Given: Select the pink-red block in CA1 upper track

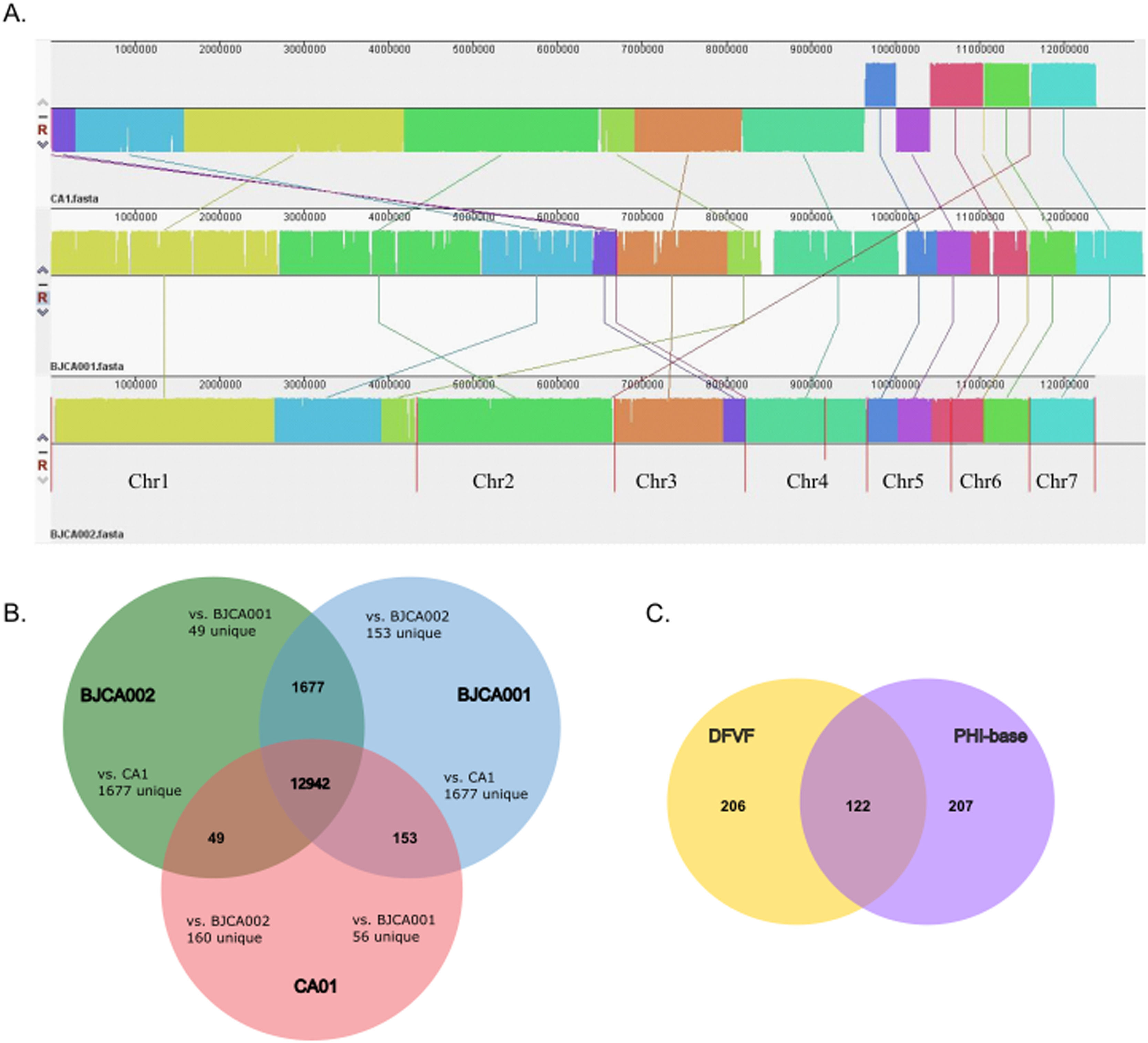Looking at the screenshot, I should point(956,85).
